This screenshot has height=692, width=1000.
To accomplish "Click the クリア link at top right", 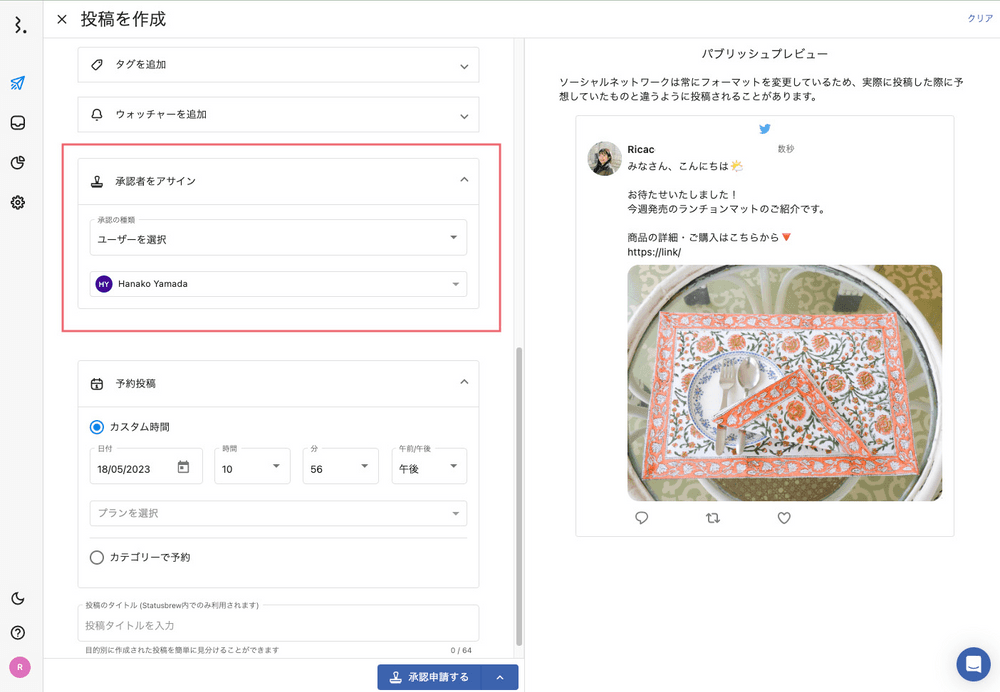I will [x=979, y=19].
